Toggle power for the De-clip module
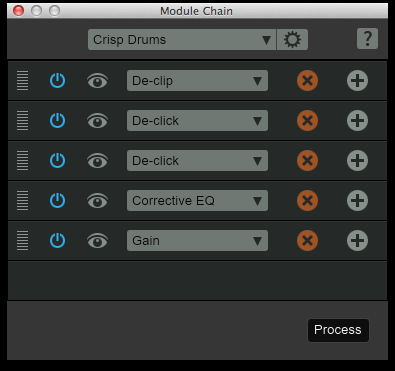The height and width of the screenshot is (371, 395). 57,81
